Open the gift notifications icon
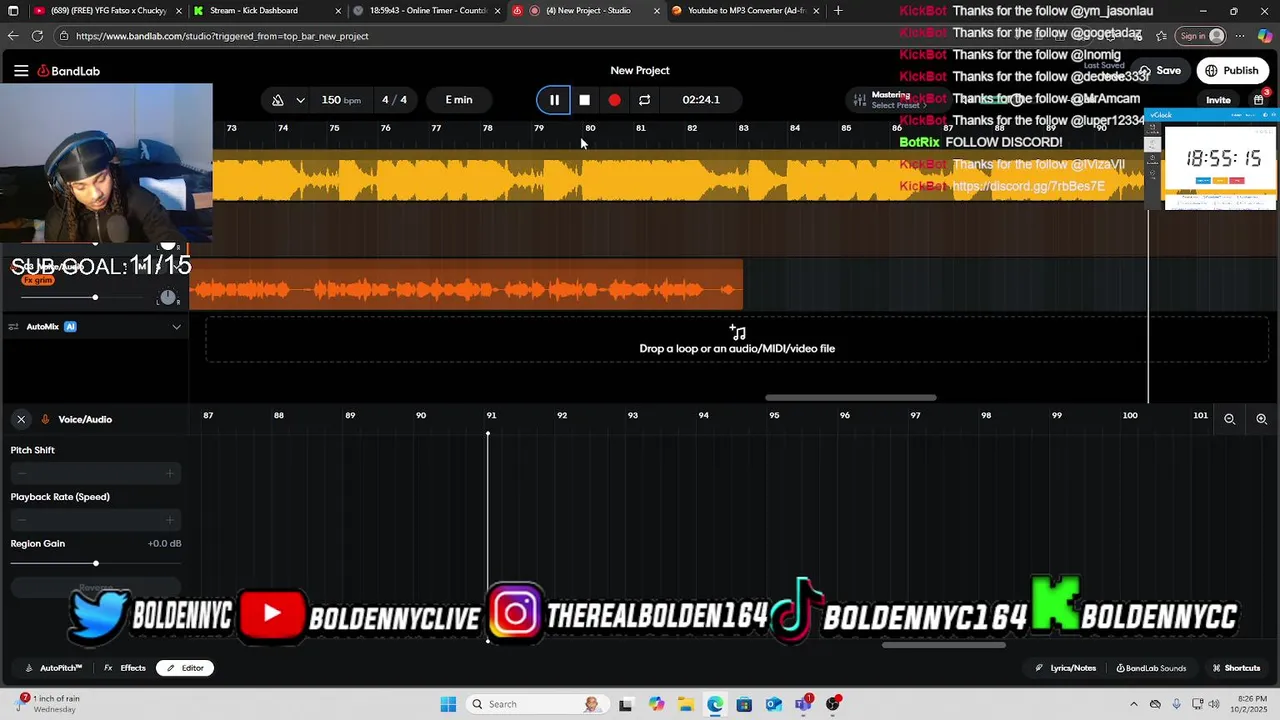The width and height of the screenshot is (1280, 720). 1259,99
